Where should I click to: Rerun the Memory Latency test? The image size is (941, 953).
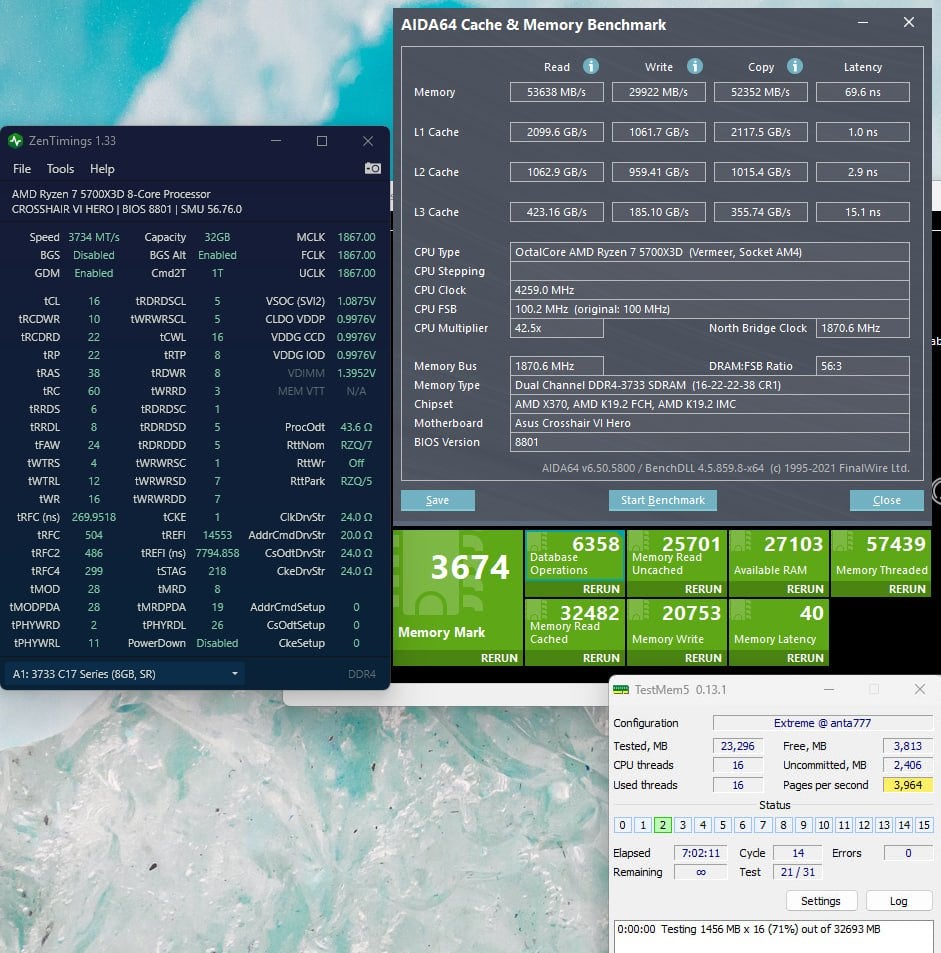pyautogui.click(x=805, y=658)
